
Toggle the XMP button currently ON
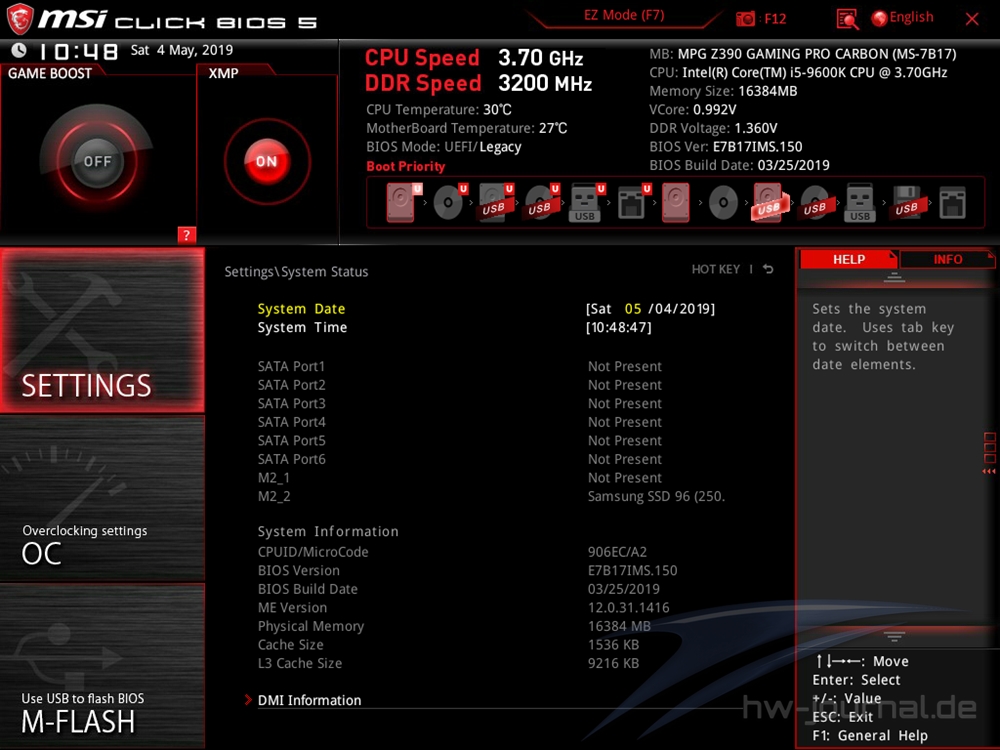tap(267, 161)
